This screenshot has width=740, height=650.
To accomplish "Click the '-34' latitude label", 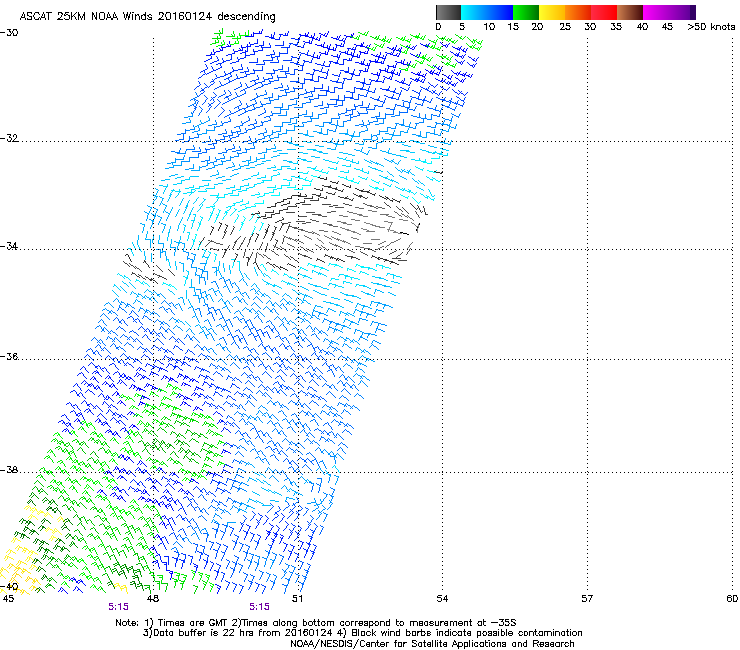I will coord(9,246).
